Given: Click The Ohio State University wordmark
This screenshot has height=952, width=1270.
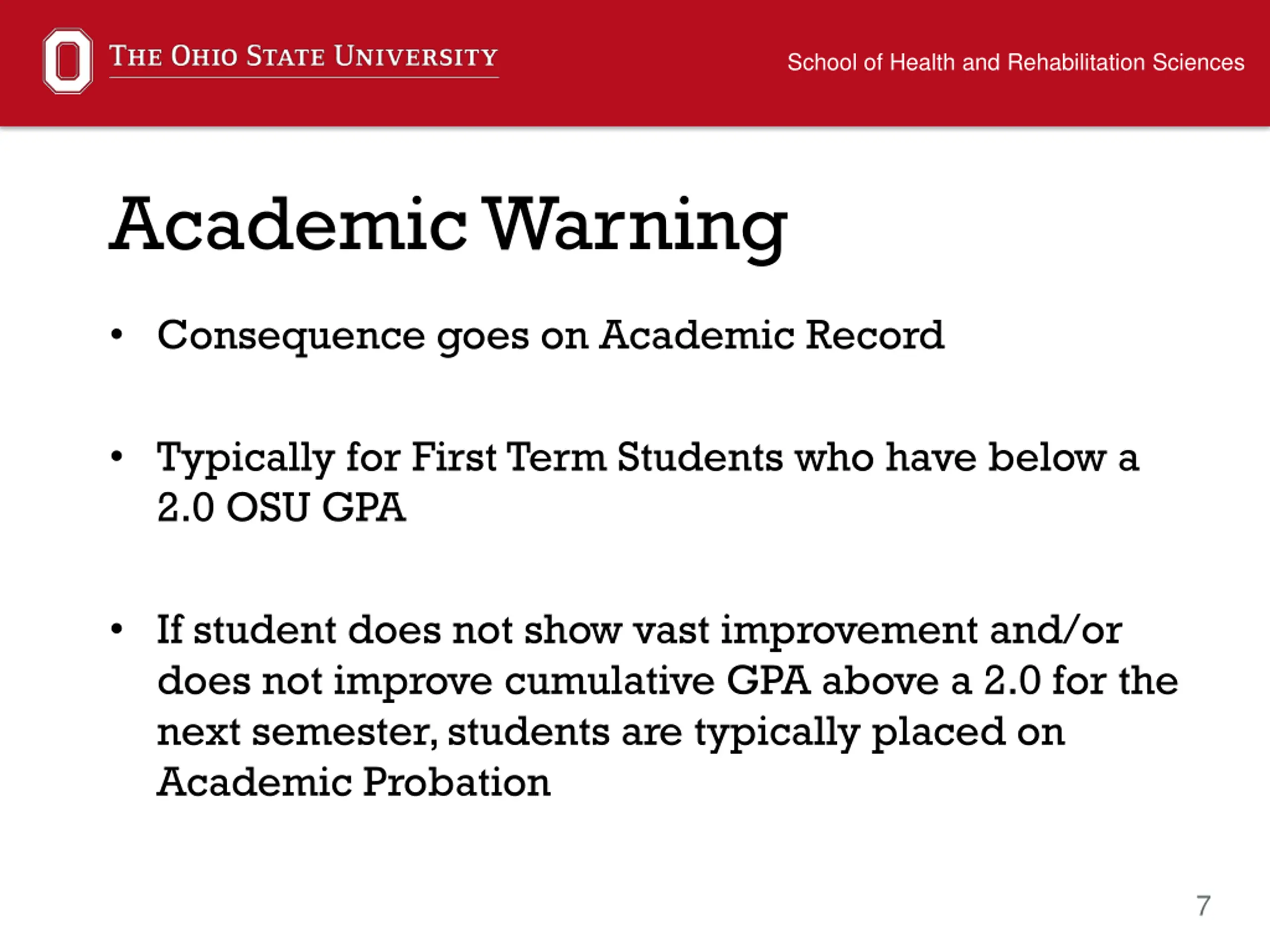Looking at the screenshot, I should click(x=304, y=56).
